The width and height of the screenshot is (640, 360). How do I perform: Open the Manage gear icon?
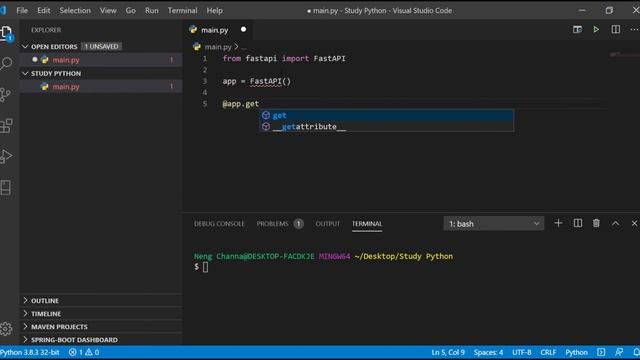point(6,329)
